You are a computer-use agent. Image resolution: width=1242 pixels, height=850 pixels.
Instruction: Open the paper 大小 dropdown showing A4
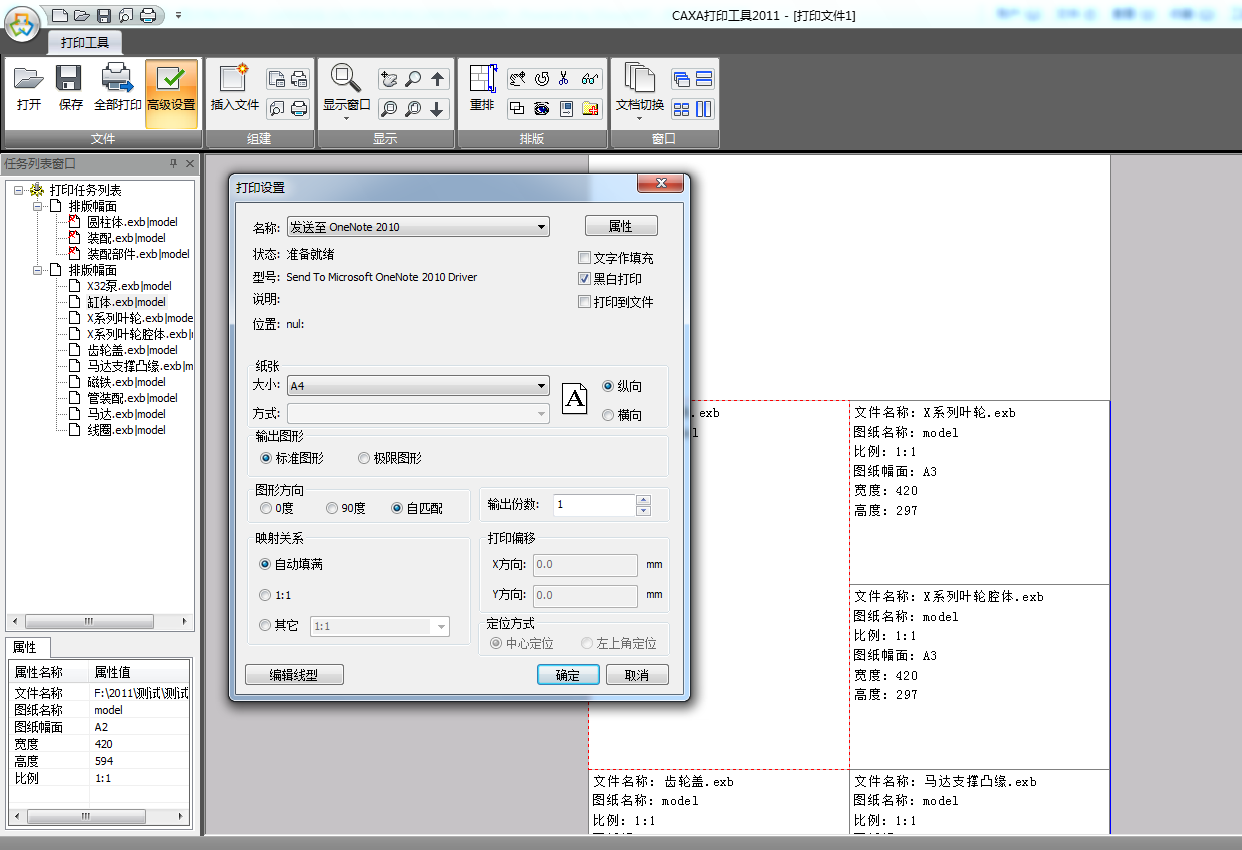tap(418, 385)
